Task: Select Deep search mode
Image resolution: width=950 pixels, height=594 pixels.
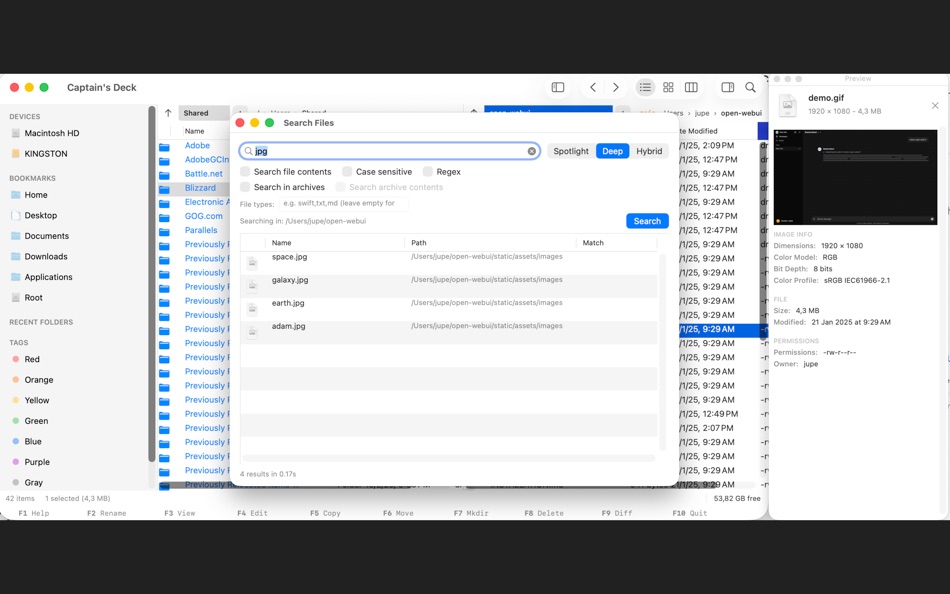Action: click(612, 151)
